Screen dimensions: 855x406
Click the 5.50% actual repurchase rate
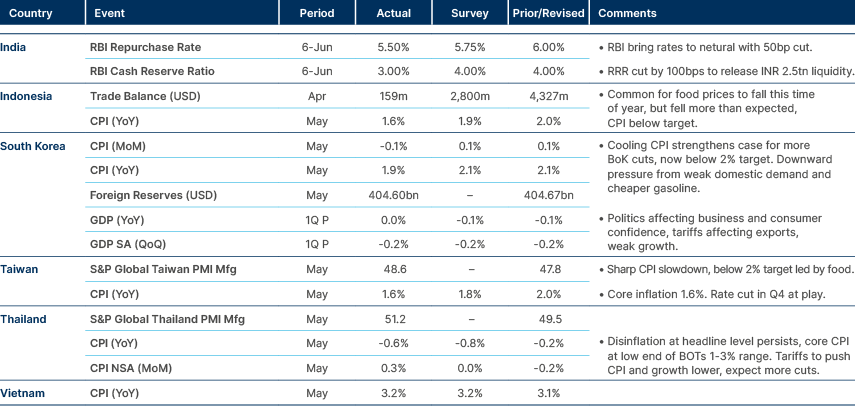393,47
